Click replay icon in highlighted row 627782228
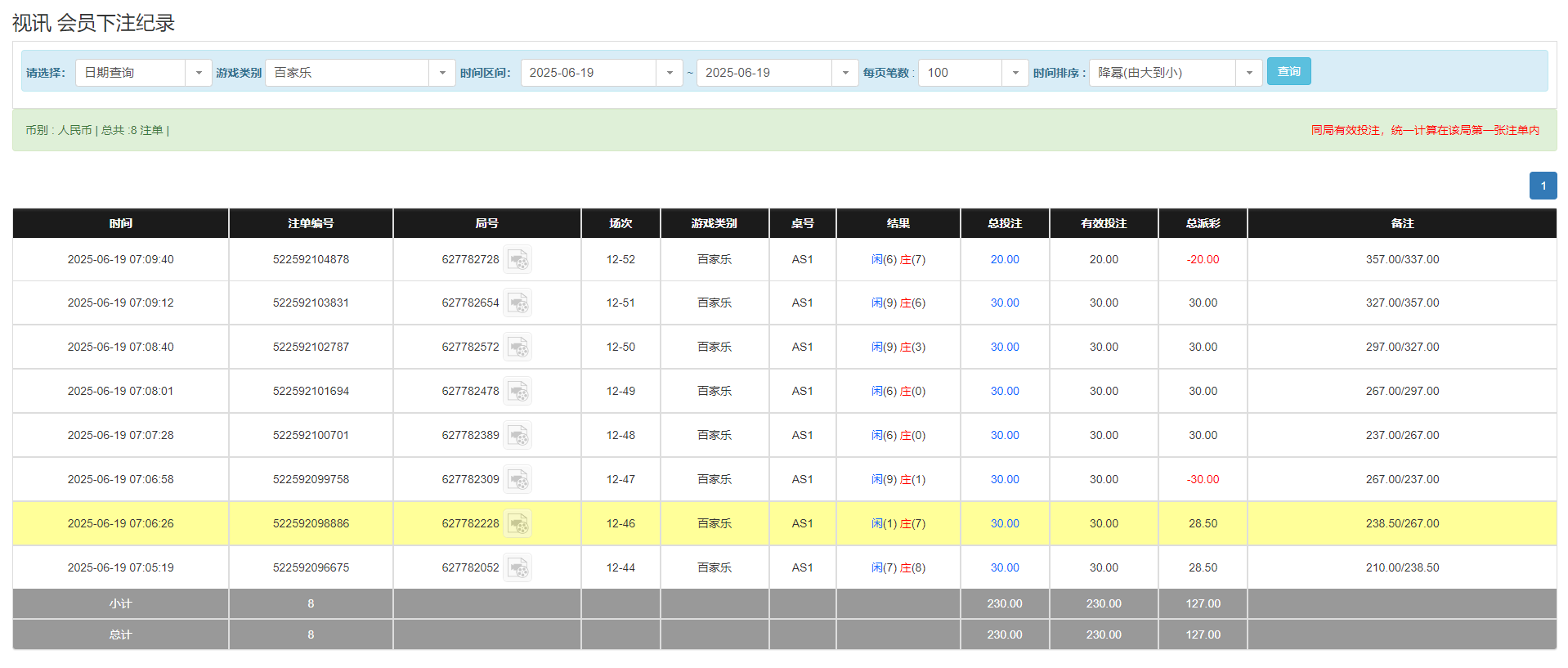This screenshot has width=1568, height=668. [x=517, y=524]
